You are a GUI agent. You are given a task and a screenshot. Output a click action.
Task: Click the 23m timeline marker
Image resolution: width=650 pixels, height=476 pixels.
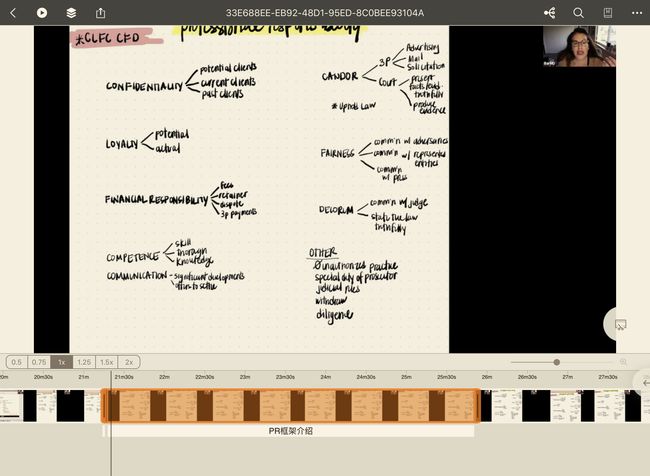[x=245, y=377]
